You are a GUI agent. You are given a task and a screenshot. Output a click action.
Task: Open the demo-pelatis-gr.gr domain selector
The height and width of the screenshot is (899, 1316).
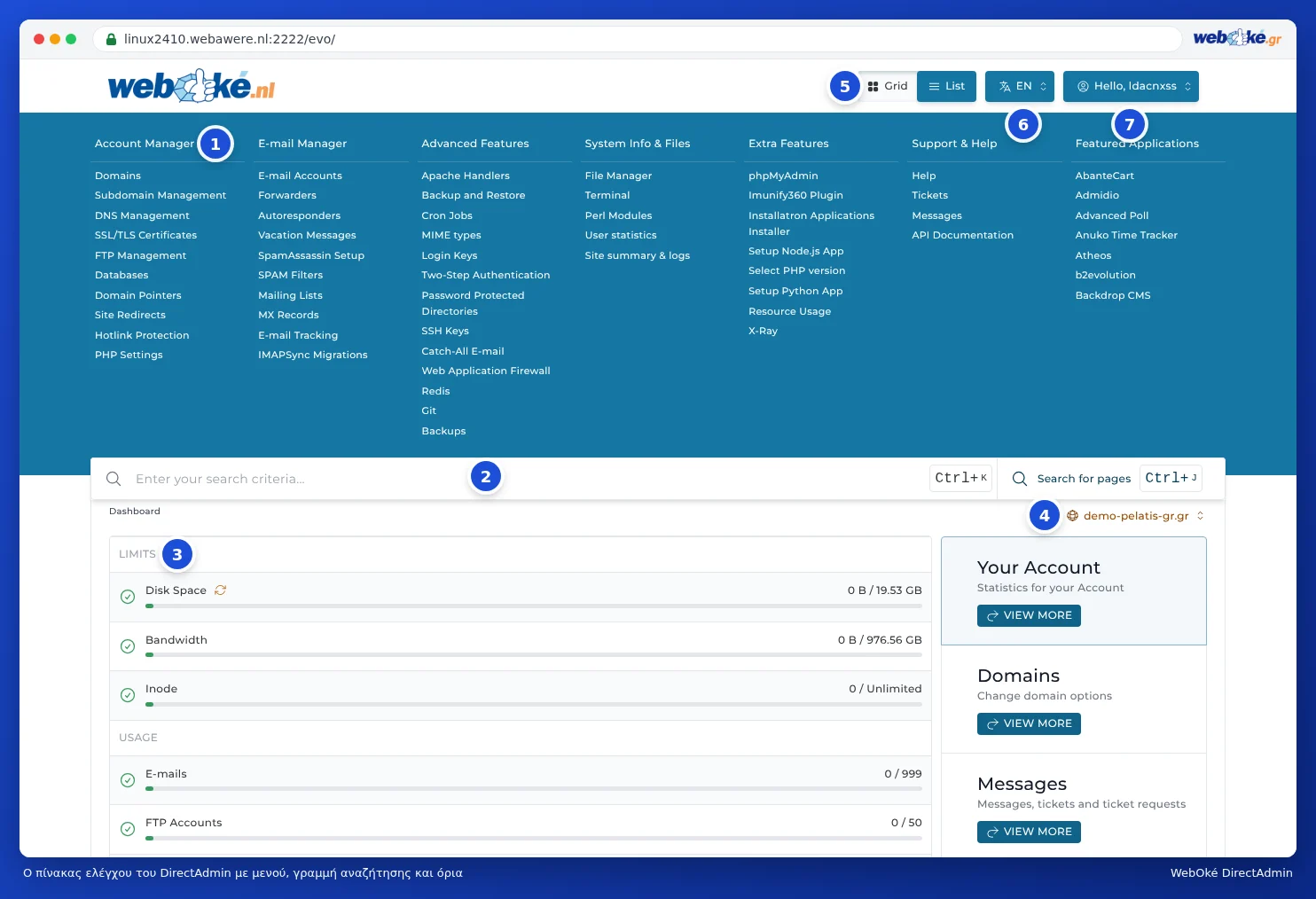[x=1135, y=516]
